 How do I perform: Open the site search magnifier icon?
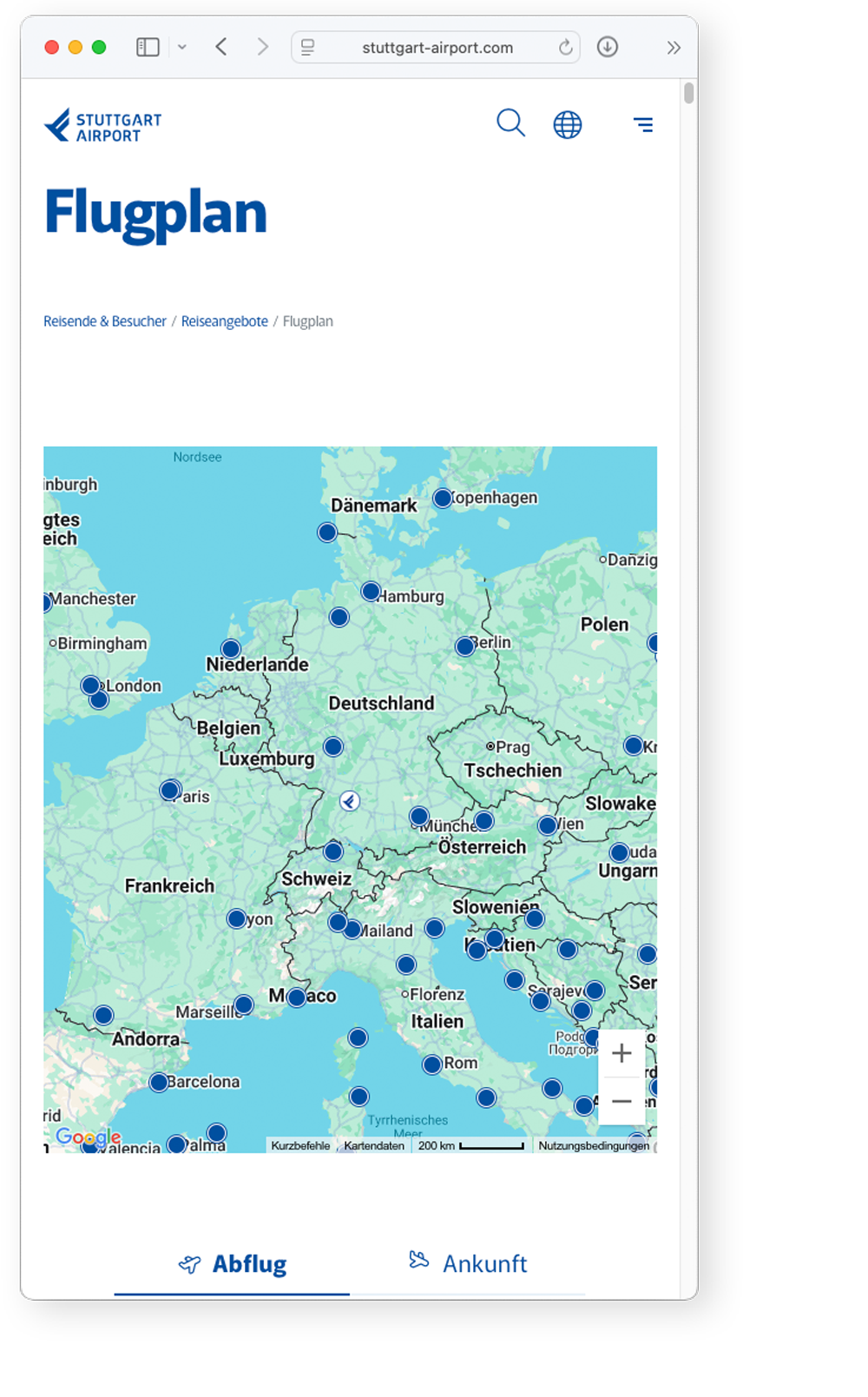510,123
